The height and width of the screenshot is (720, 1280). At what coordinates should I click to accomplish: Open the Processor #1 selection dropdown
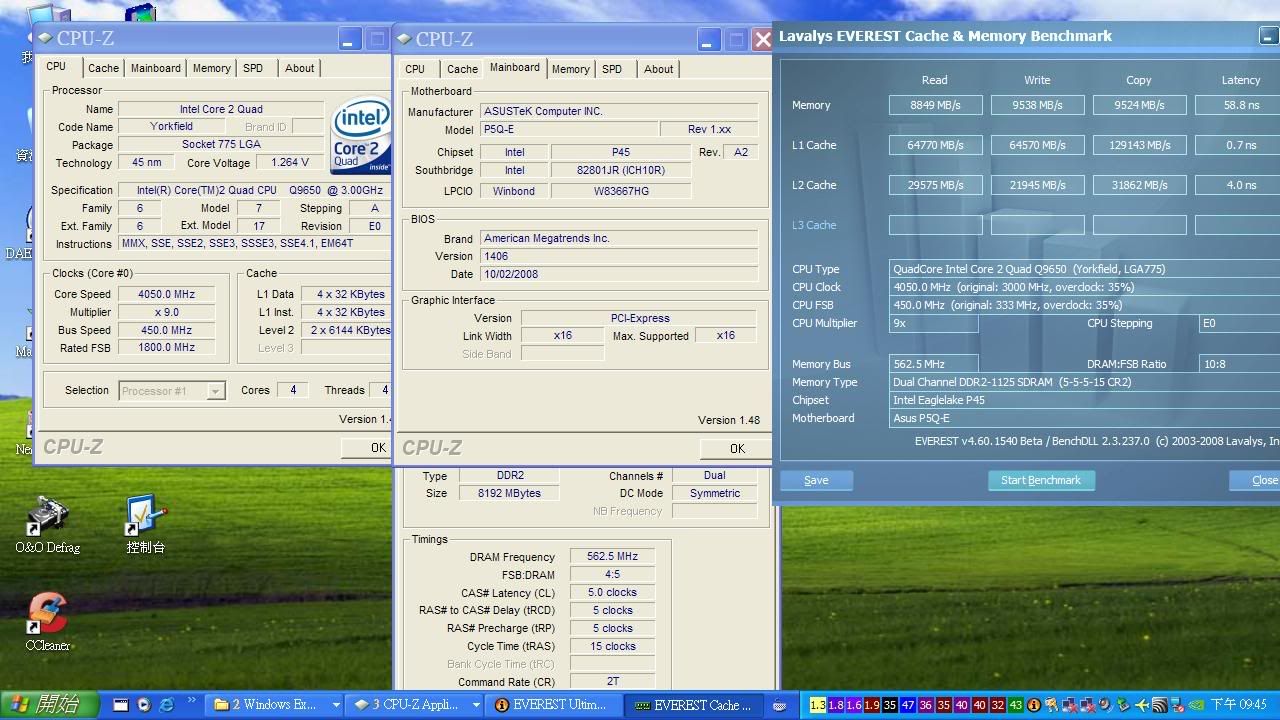[x=215, y=391]
